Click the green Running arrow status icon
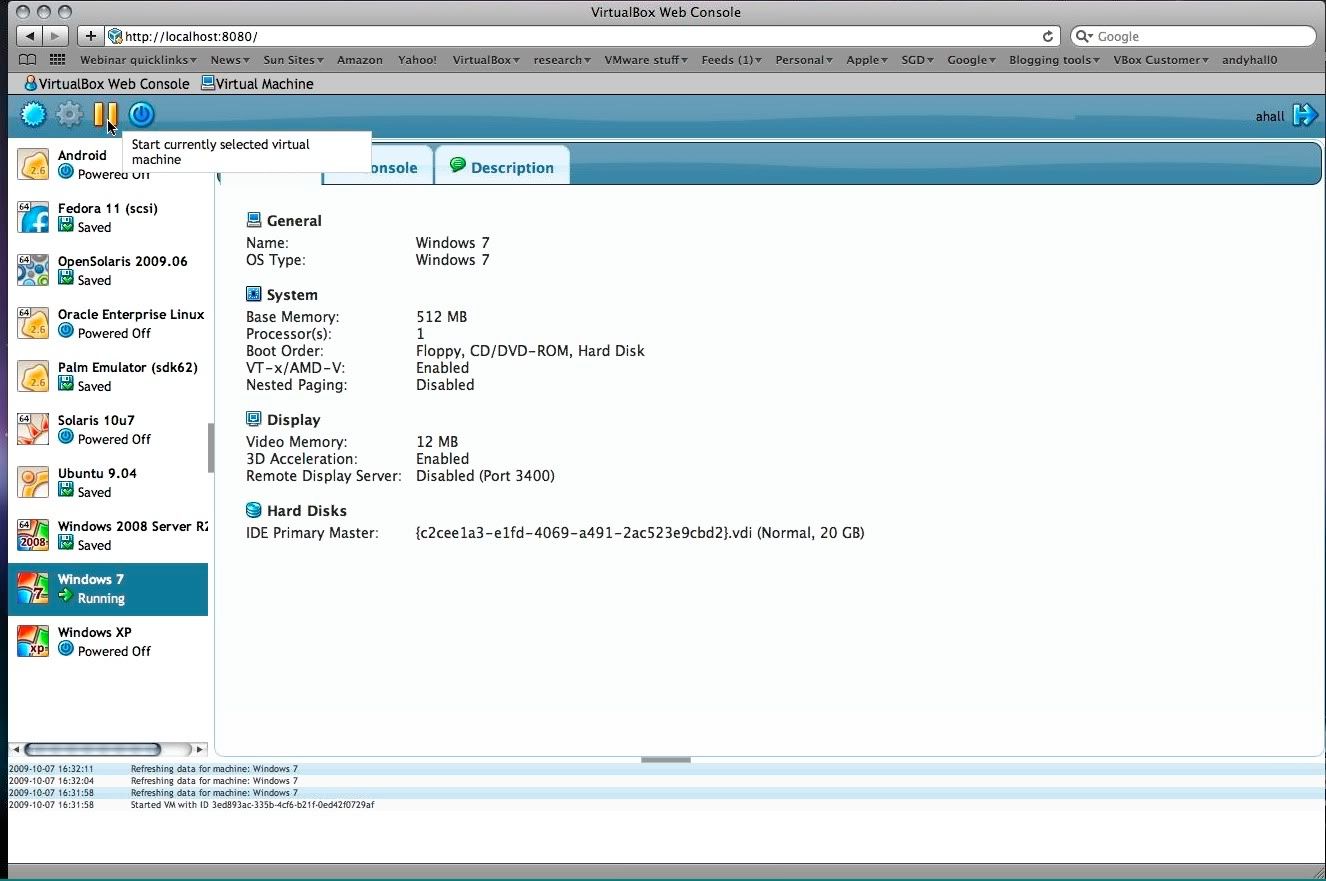The width and height of the screenshot is (1326, 881). tap(66, 597)
